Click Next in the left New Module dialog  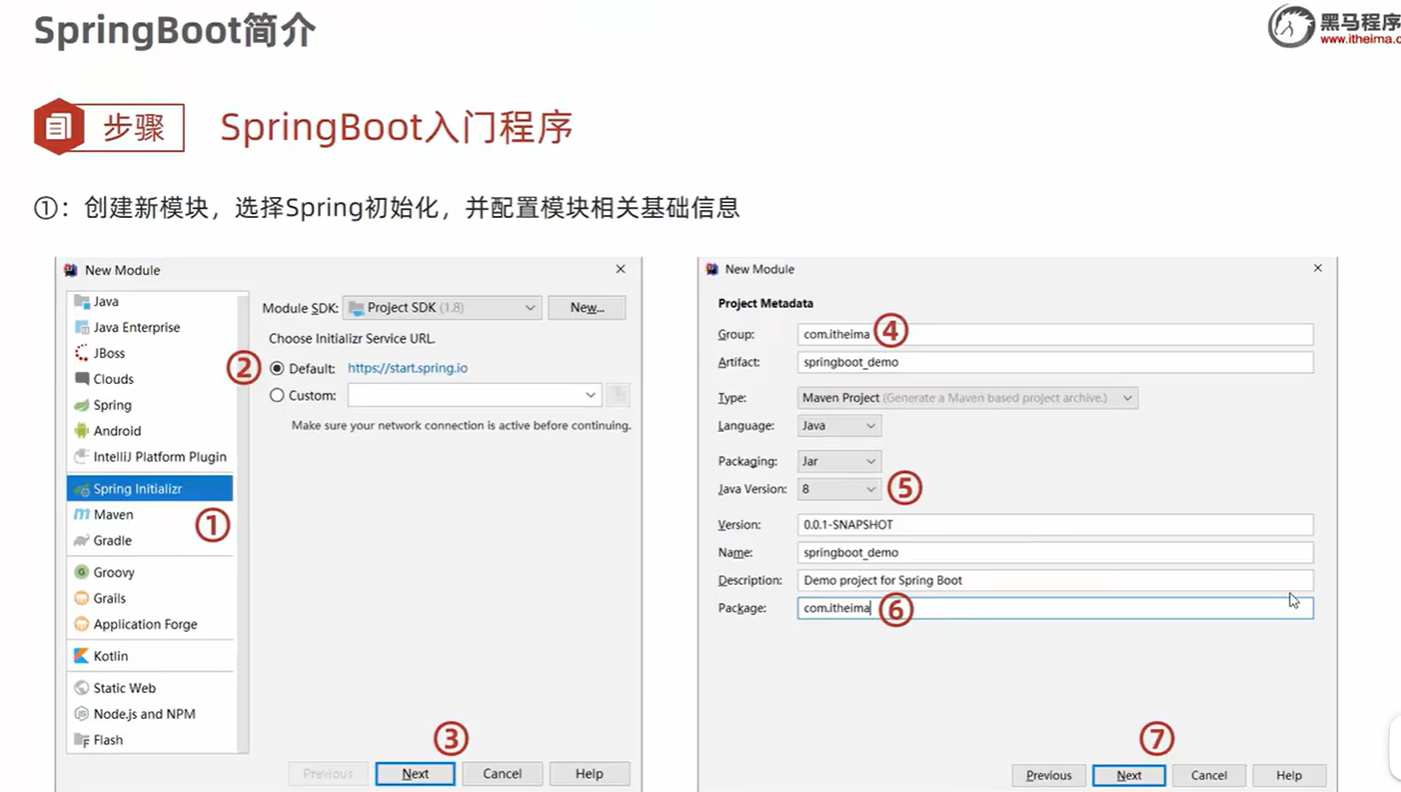[415, 774]
